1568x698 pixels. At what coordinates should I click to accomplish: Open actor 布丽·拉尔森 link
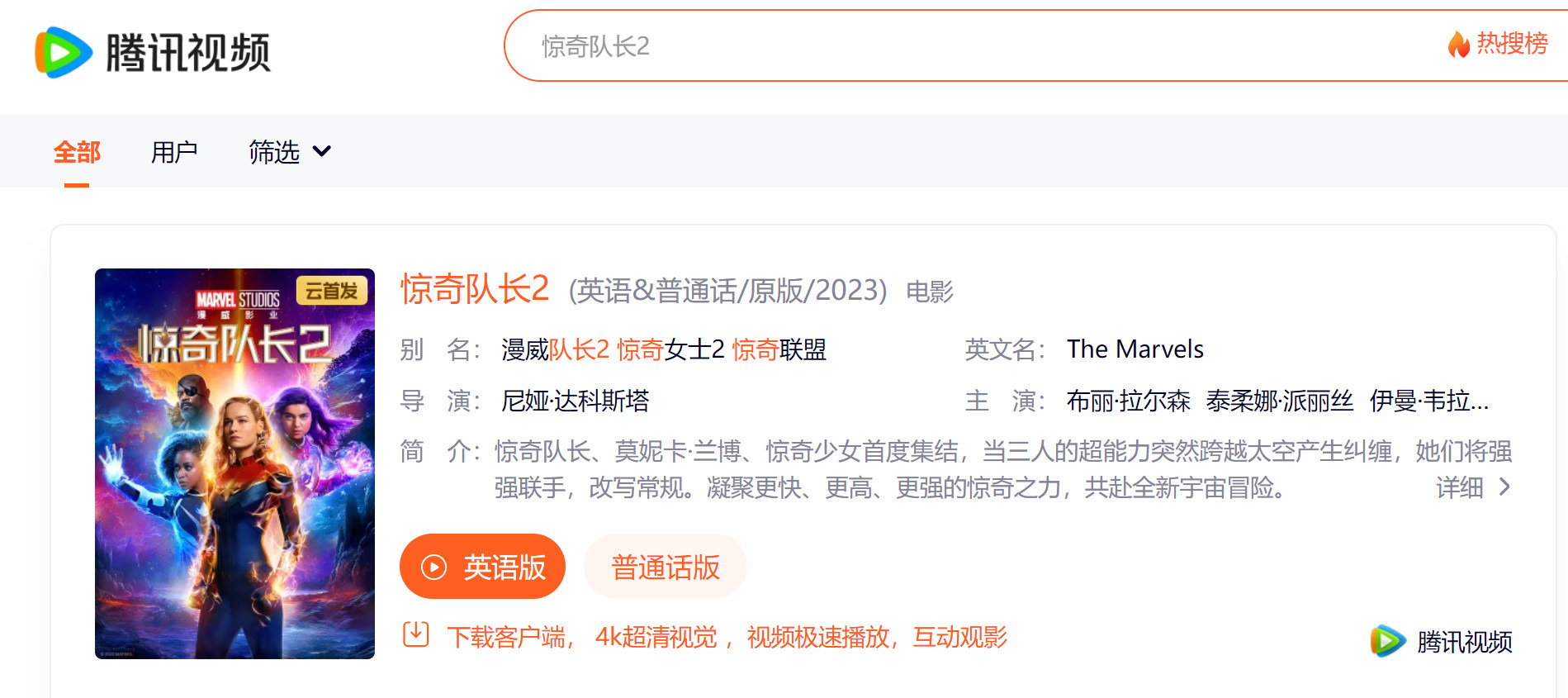[1128, 401]
